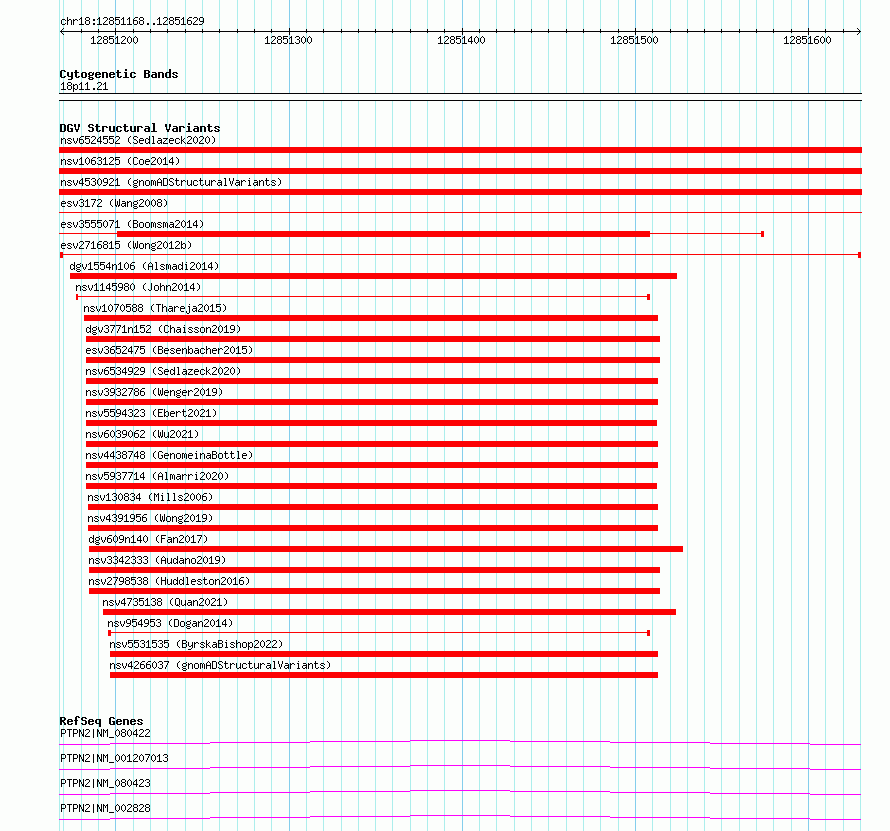
Task: Click the red bar under dgv609n140
Action: point(386,549)
